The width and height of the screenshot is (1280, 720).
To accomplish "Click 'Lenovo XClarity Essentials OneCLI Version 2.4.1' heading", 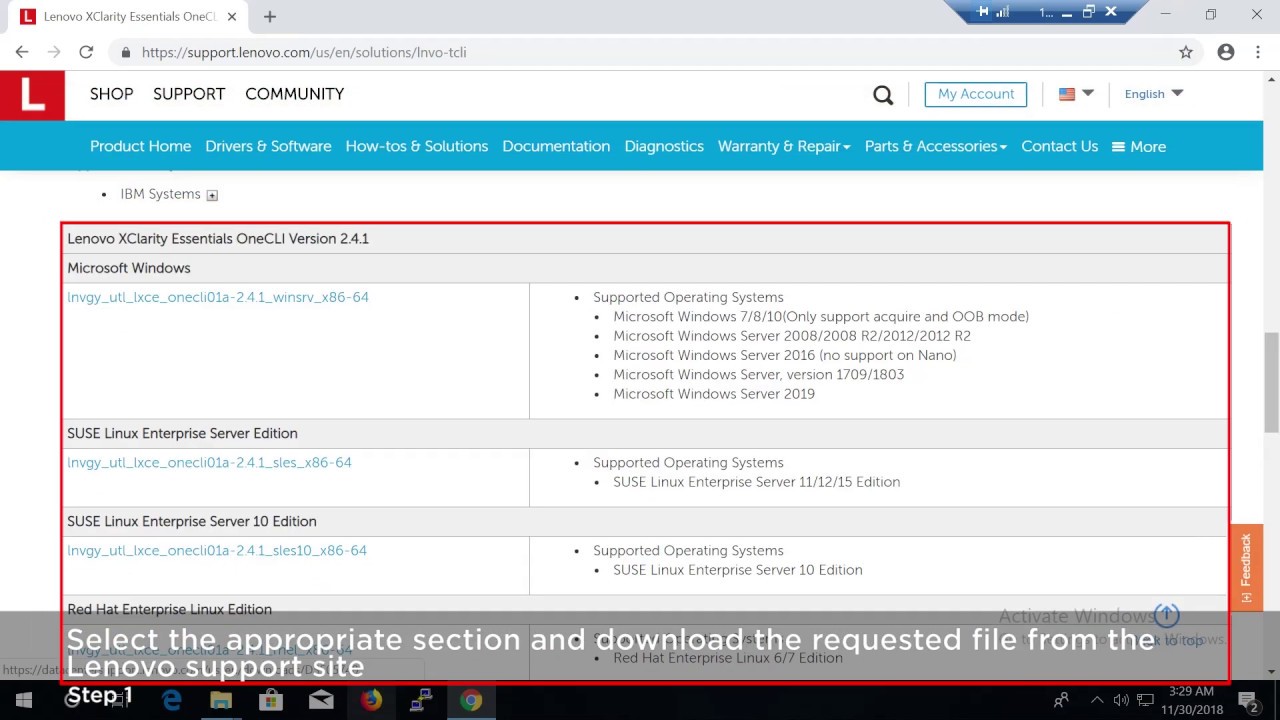I will point(218,238).
